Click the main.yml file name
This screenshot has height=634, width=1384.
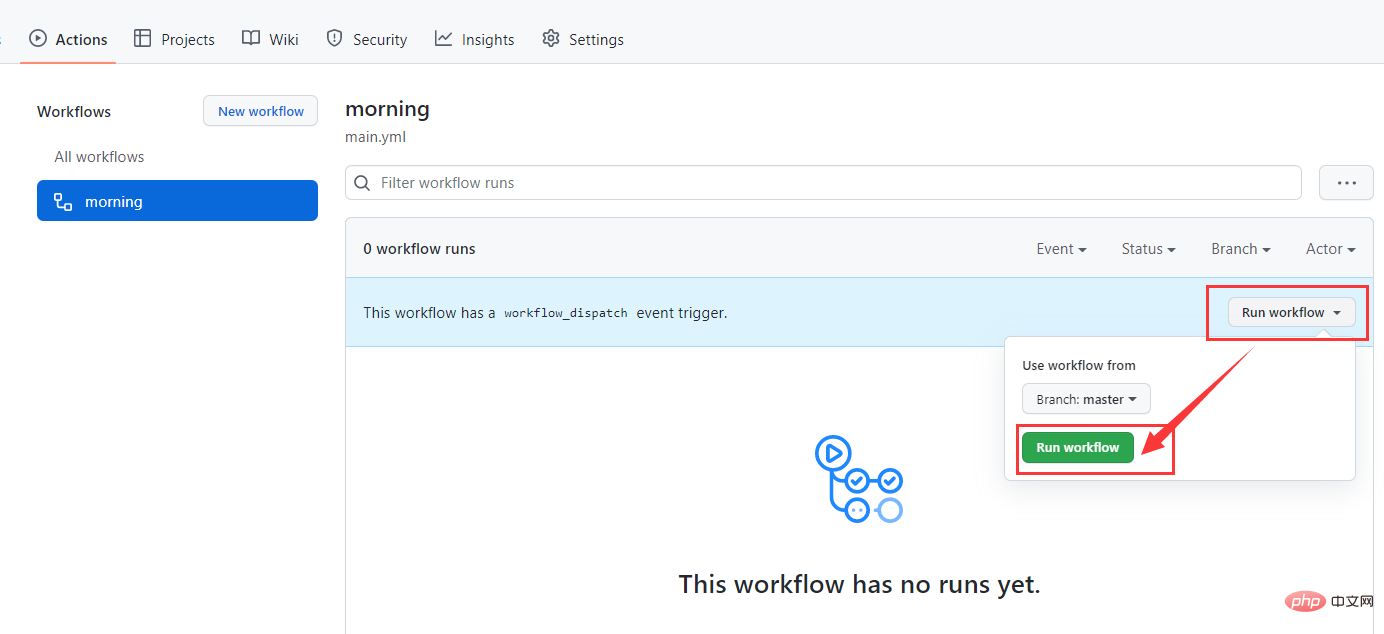[x=375, y=137]
